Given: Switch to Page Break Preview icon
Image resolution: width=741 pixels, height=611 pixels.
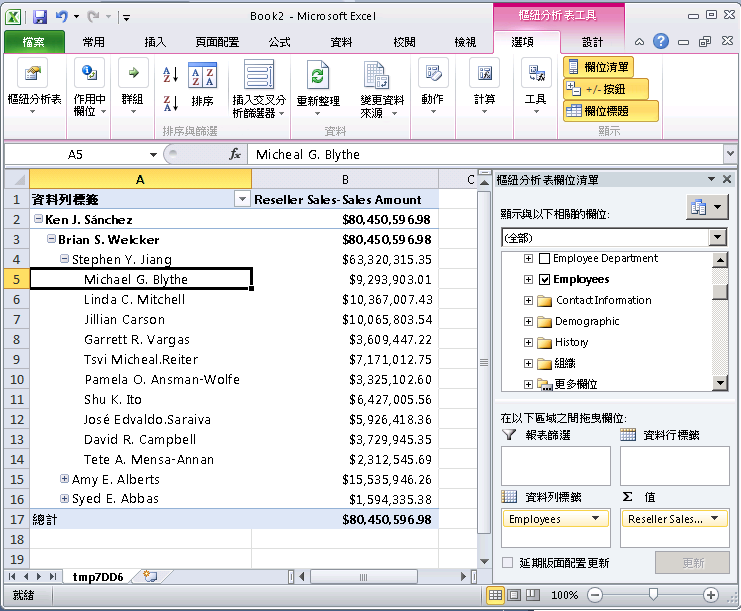Looking at the screenshot, I should coord(533,595).
